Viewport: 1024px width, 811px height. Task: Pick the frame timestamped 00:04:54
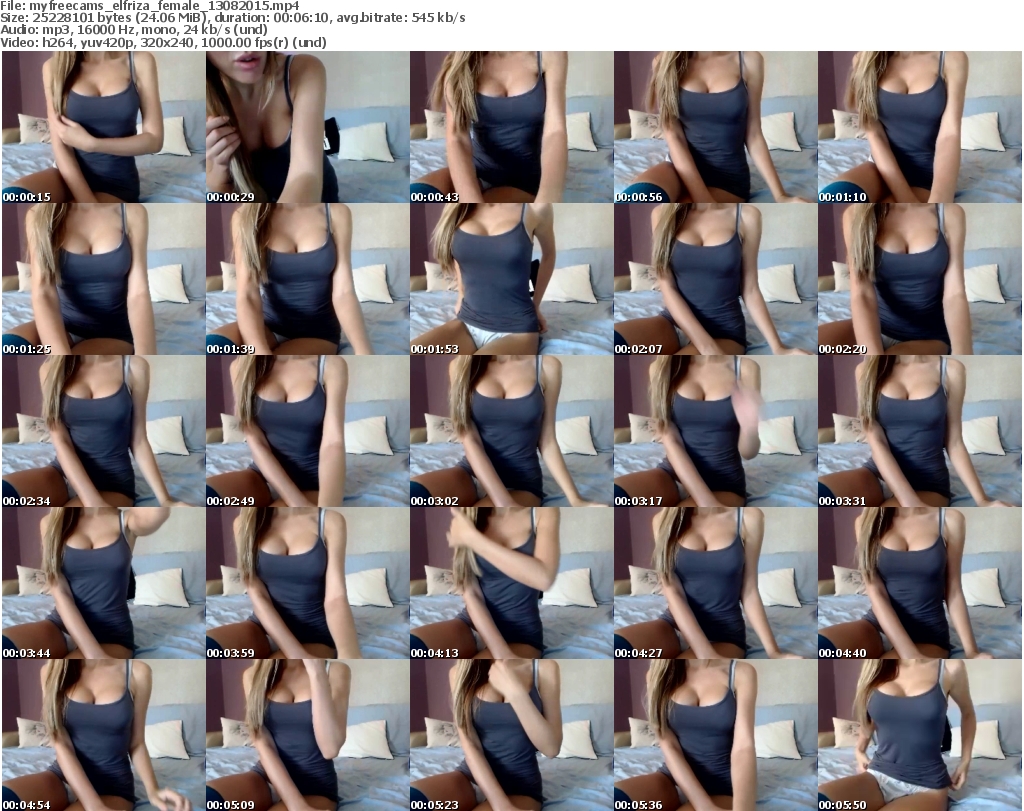pos(104,735)
